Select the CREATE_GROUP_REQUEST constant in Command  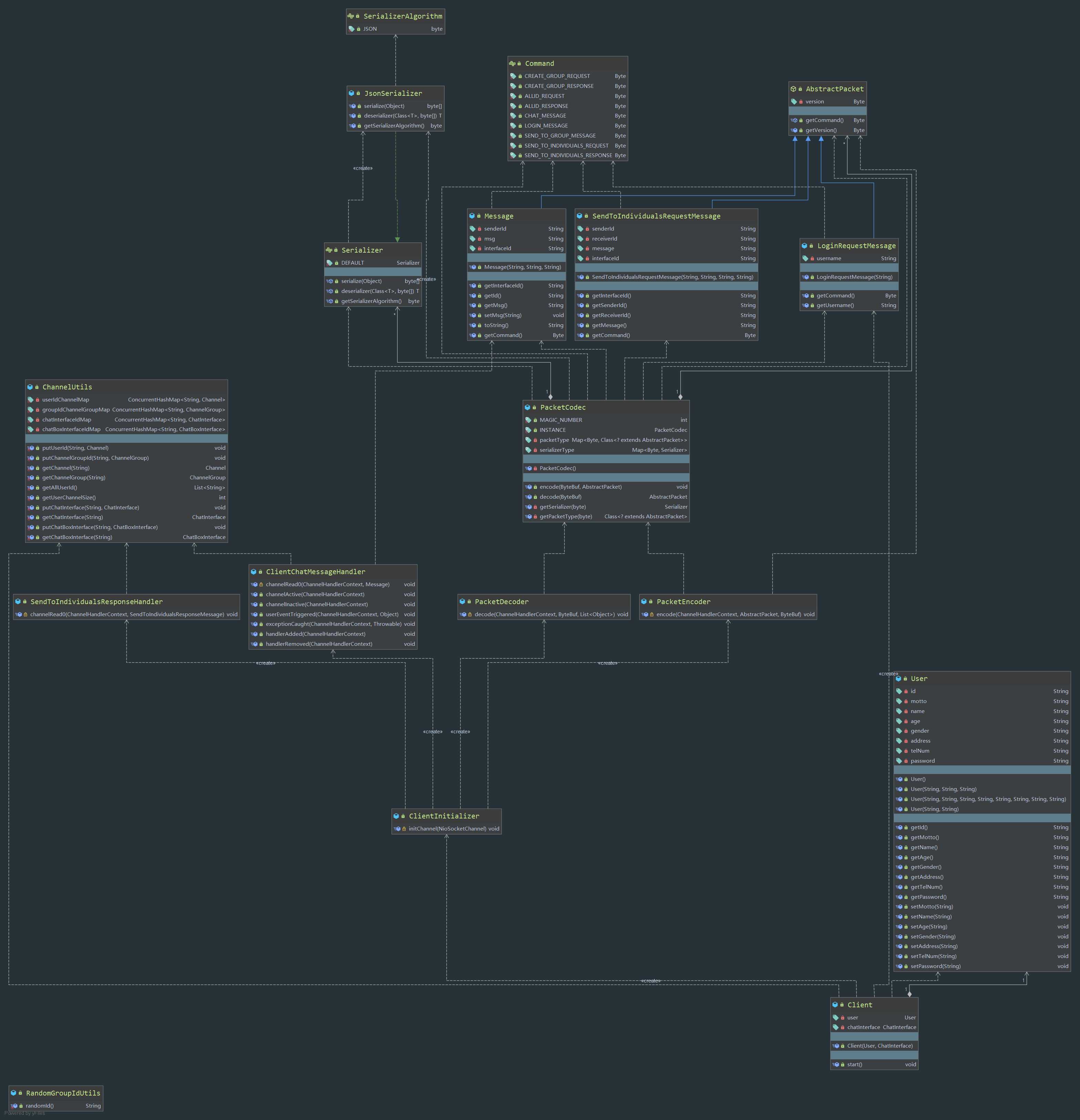coord(568,76)
